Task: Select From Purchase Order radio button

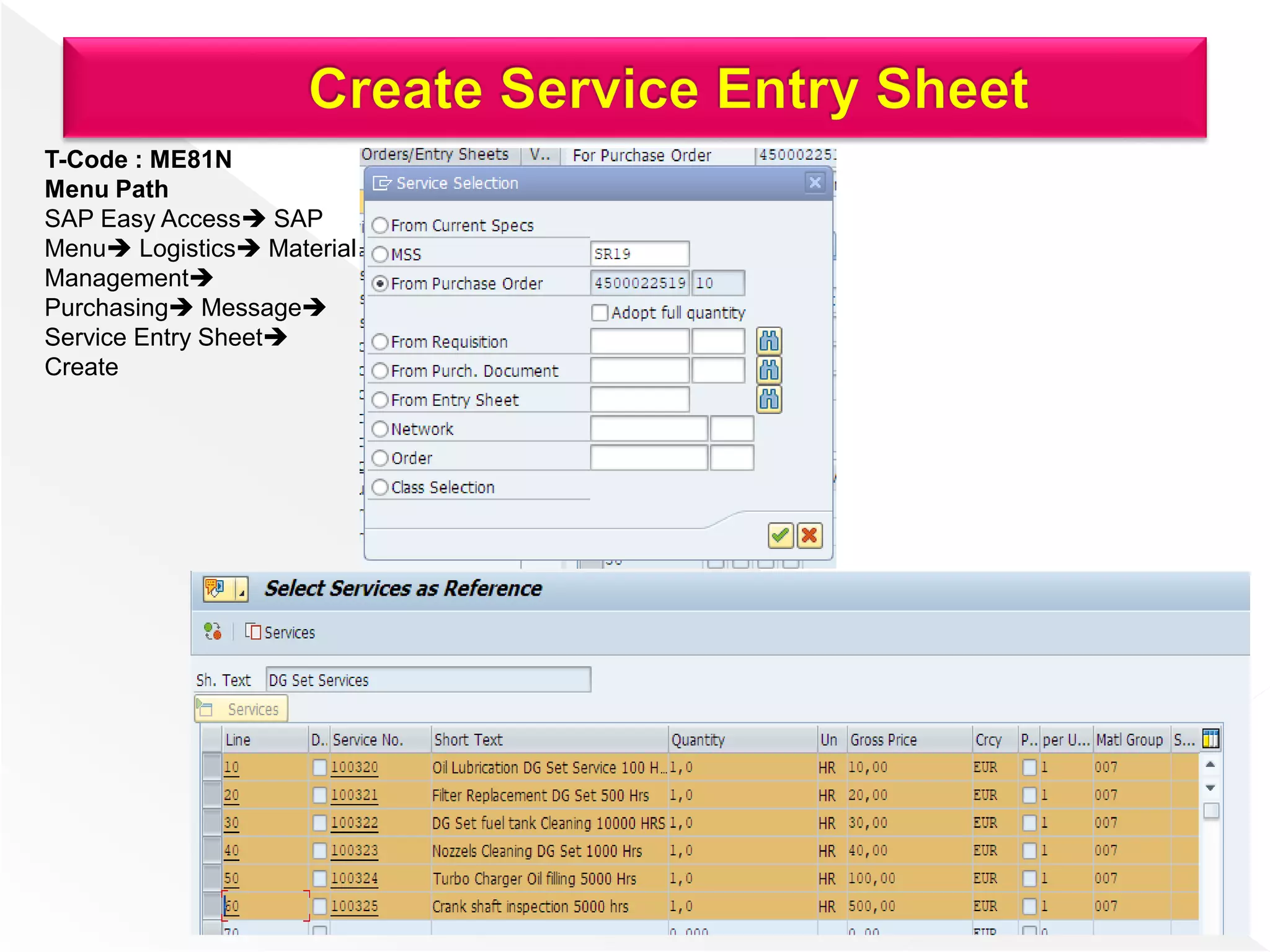Action: (x=380, y=283)
